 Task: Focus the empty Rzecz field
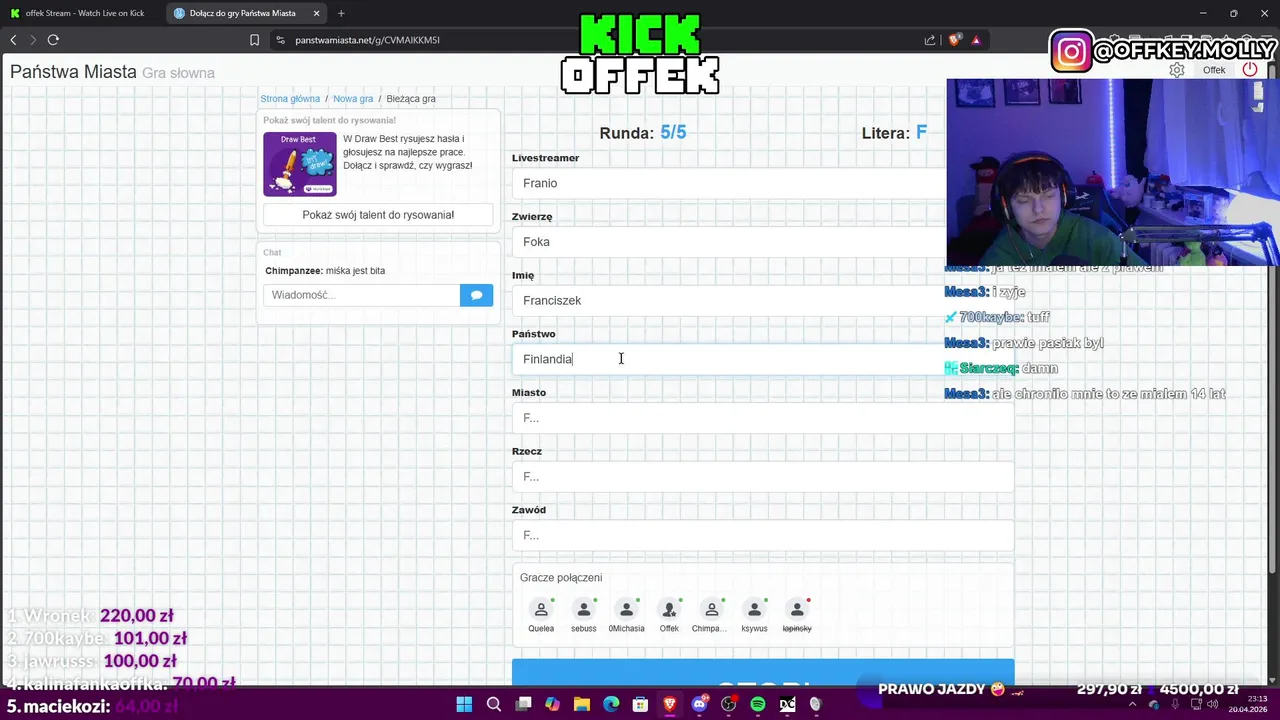click(763, 477)
